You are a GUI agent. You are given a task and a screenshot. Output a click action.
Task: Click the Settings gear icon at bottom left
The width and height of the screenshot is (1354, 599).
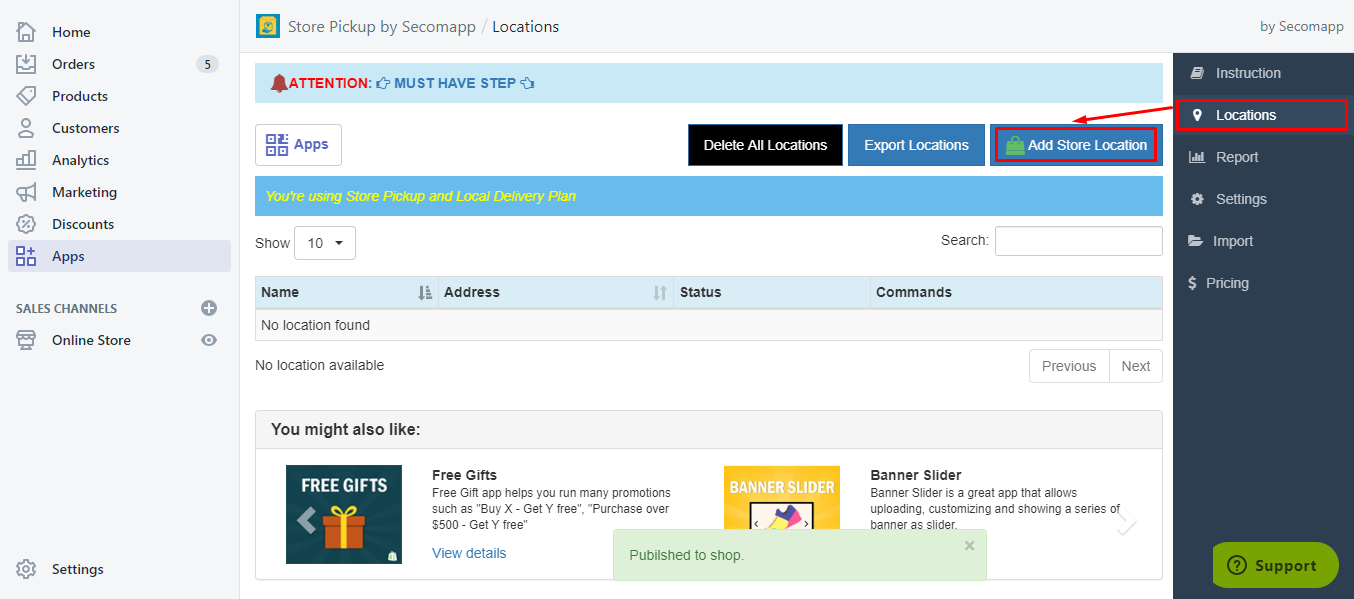(x=26, y=569)
